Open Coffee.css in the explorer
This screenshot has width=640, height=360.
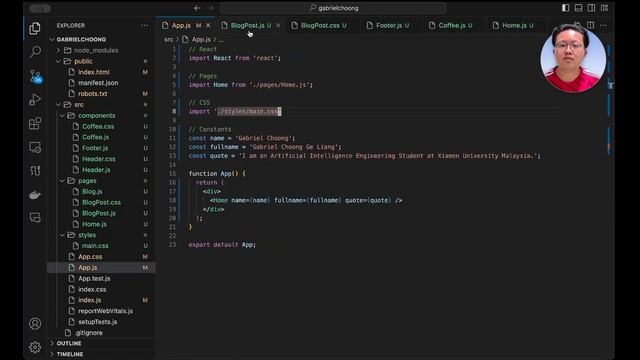(x=98, y=127)
